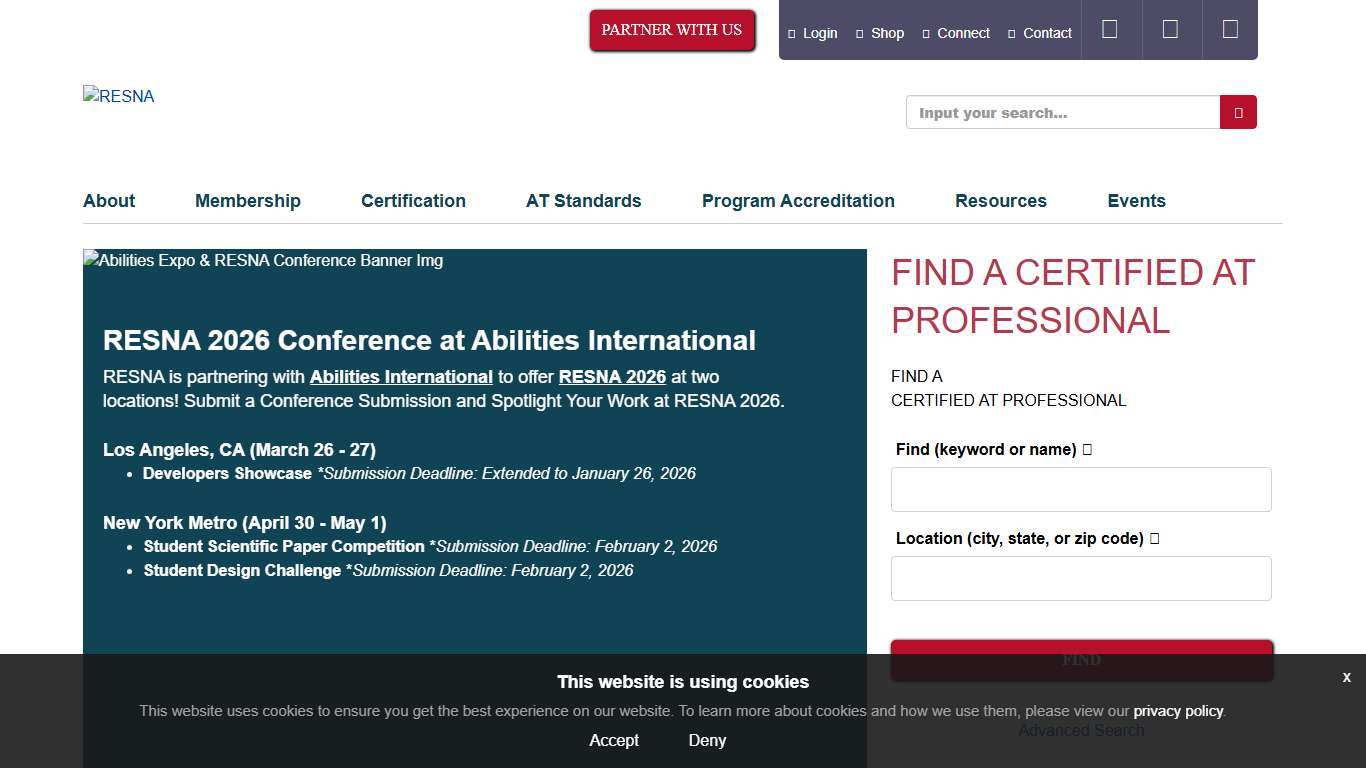Click the info icon beside Find keyword label
This screenshot has width=1366, height=768.
click(1087, 450)
